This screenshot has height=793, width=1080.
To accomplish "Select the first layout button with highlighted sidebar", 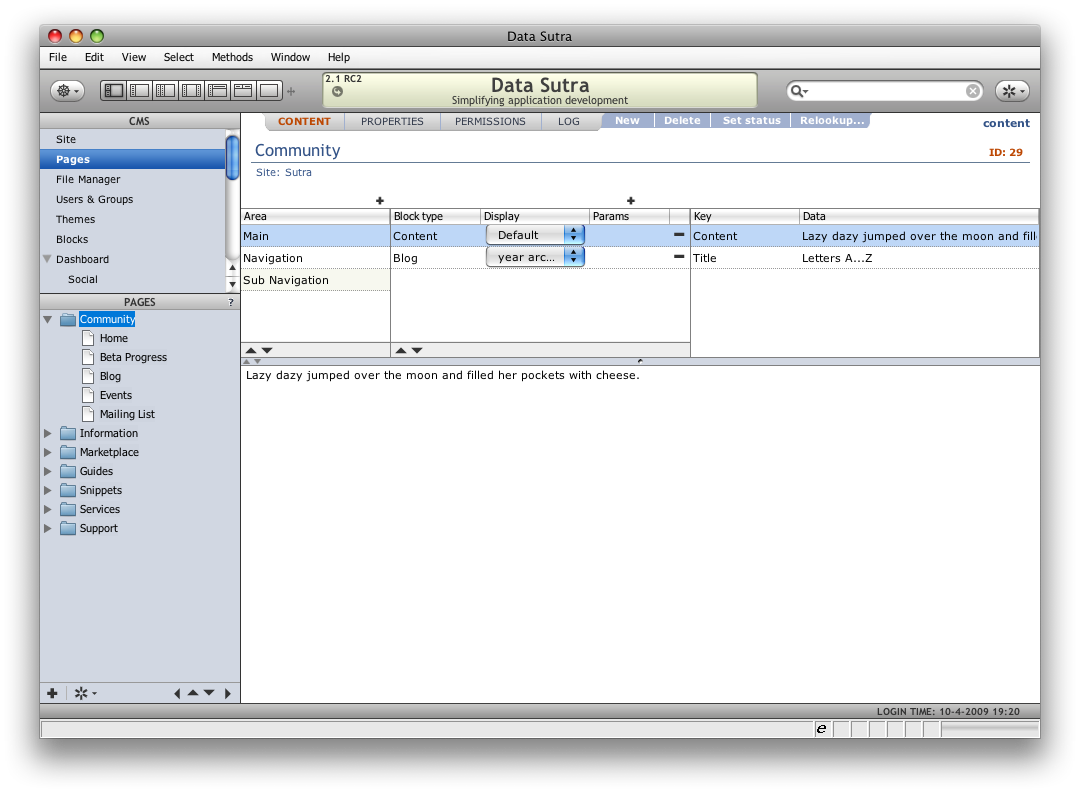I will coord(114,90).
